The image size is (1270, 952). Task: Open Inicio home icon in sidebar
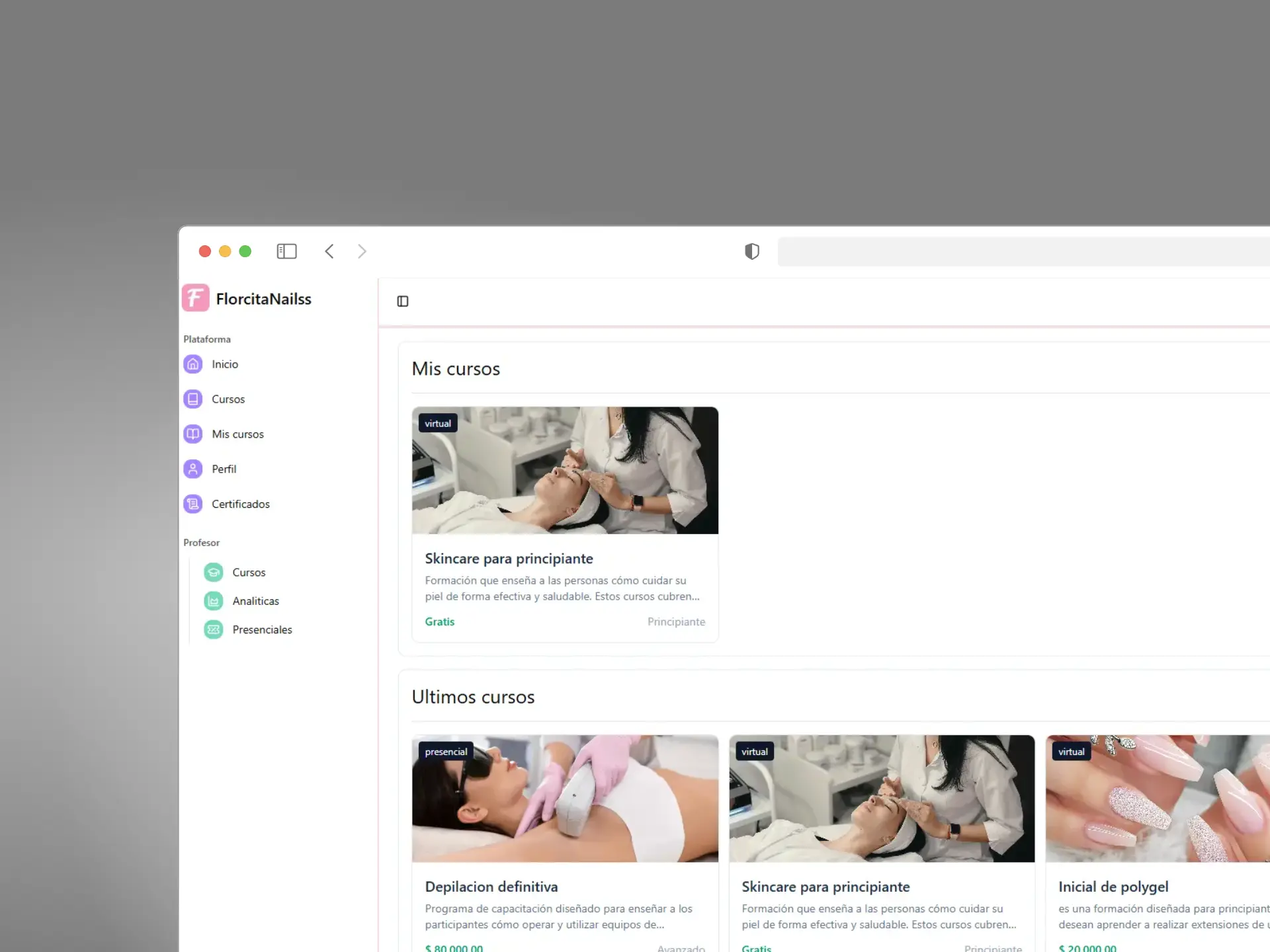[x=193, y=364]
